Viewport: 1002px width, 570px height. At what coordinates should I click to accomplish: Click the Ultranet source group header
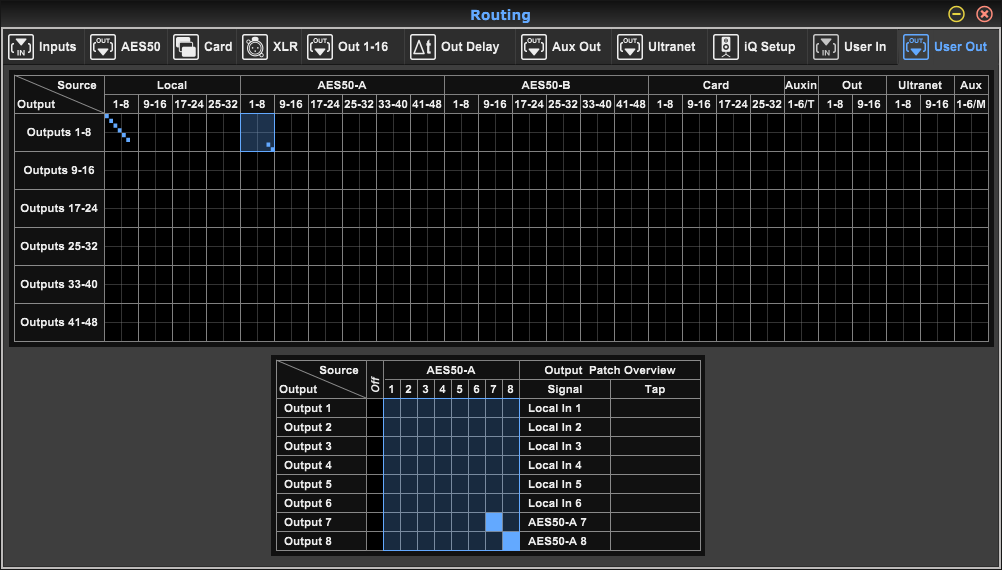920,85
